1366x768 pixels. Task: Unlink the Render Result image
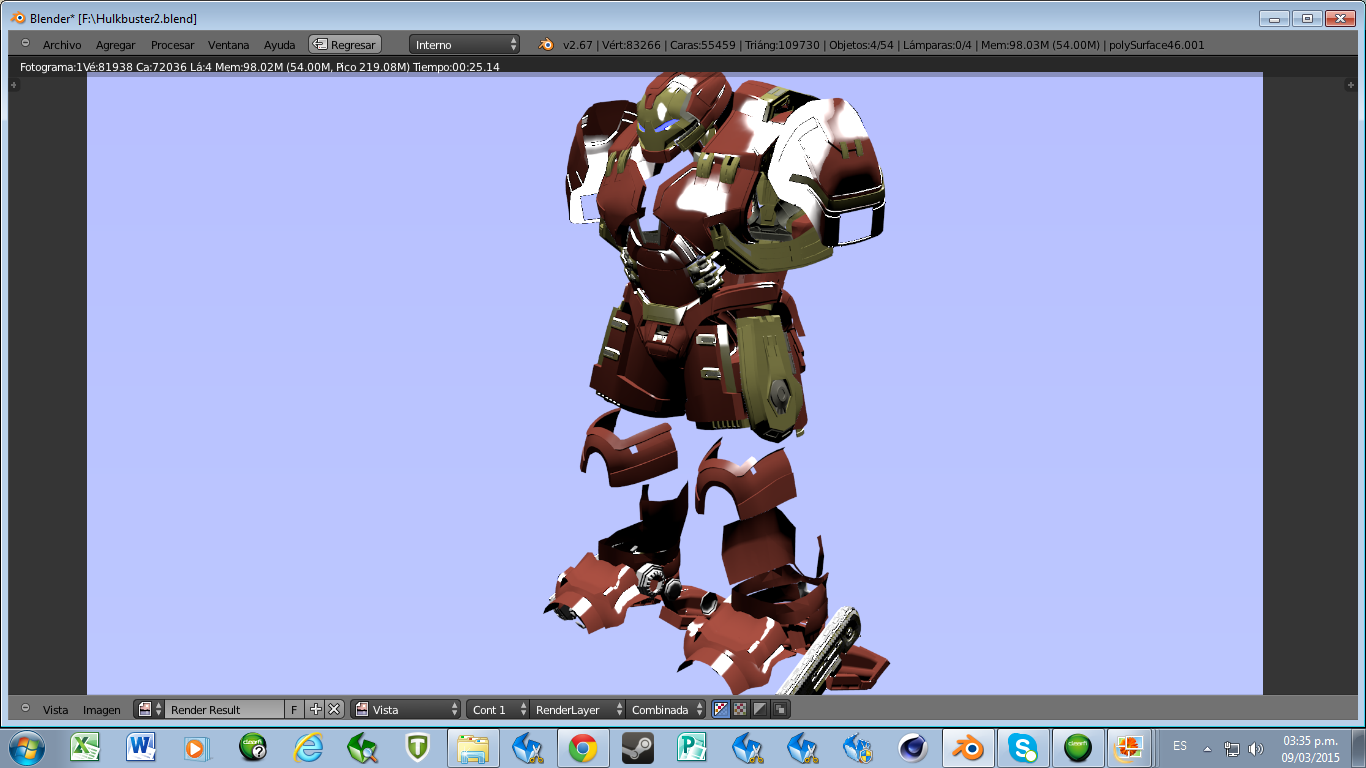[334, 709]
